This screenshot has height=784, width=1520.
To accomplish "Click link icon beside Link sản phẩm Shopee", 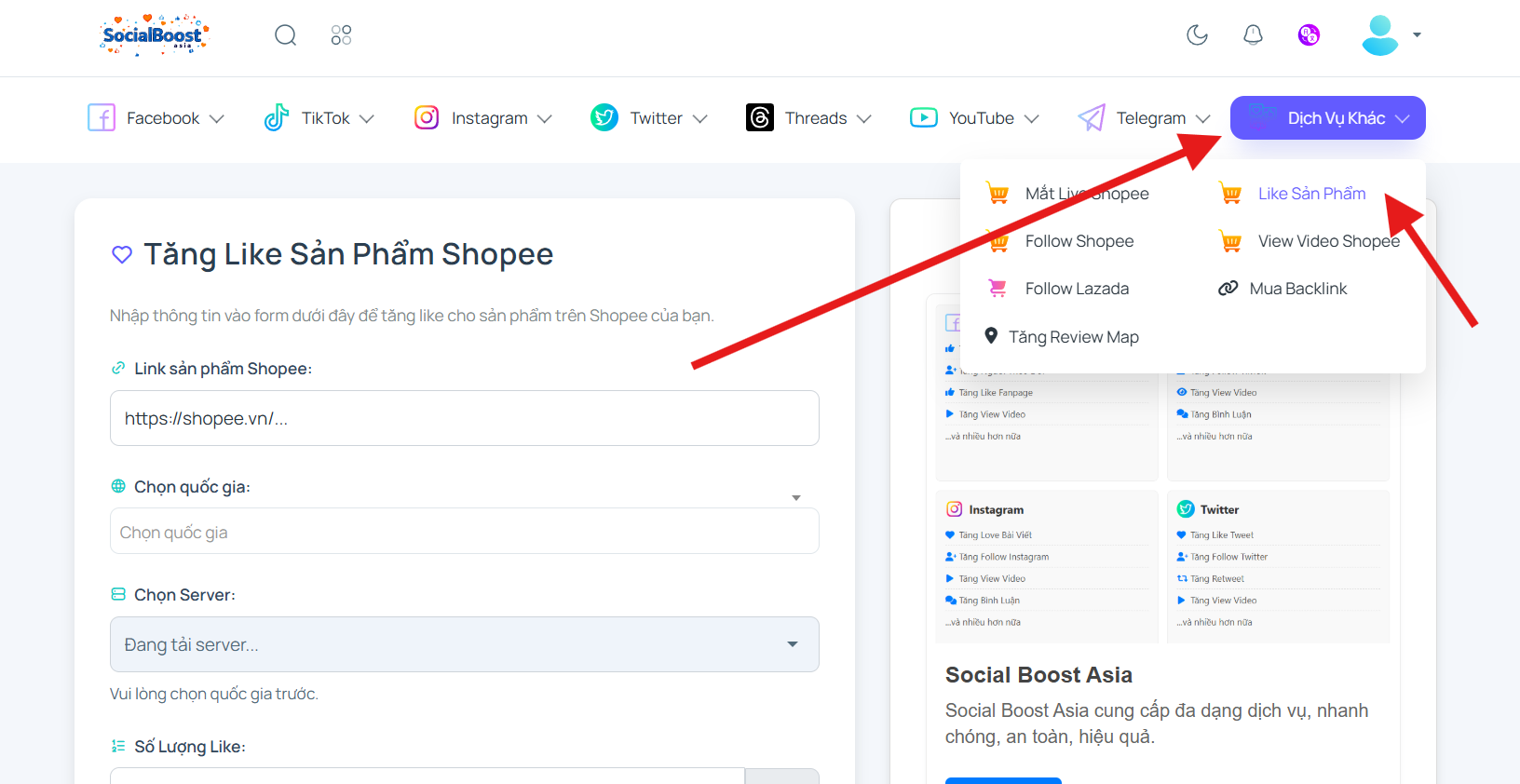I will tap(118, 368).
